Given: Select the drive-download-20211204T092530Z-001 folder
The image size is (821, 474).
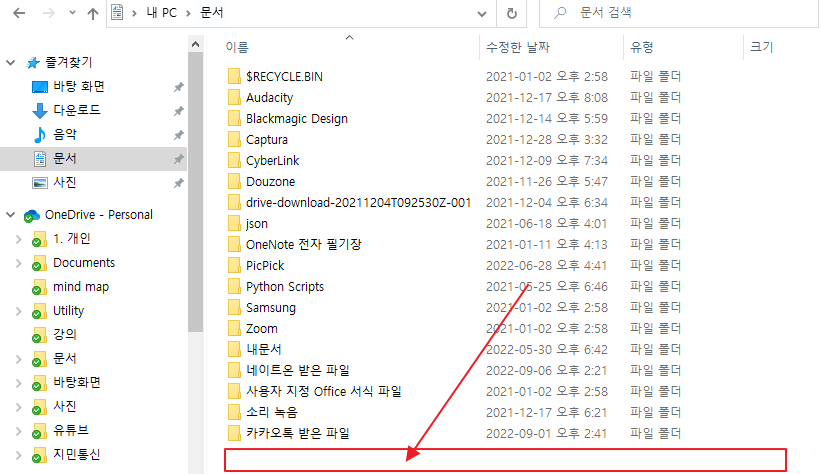Looking at the screenshot, I should 359,203.
